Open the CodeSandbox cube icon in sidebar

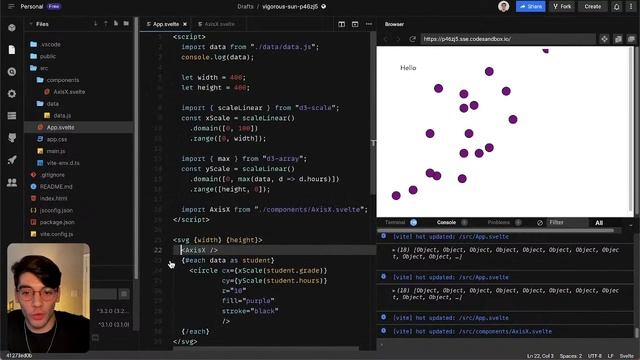coord(12,28)
